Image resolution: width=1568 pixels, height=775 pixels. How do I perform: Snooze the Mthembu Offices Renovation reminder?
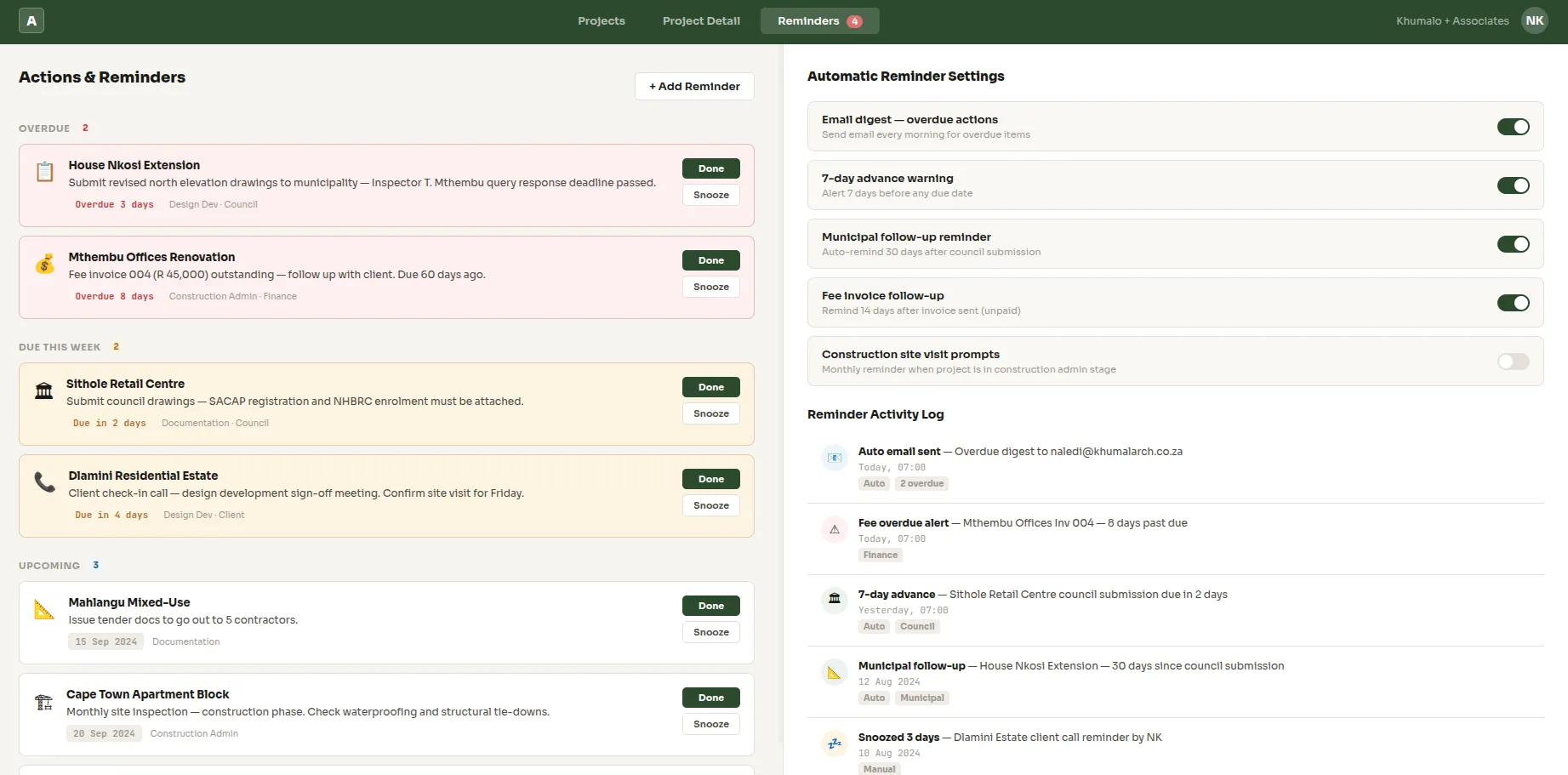710,287
